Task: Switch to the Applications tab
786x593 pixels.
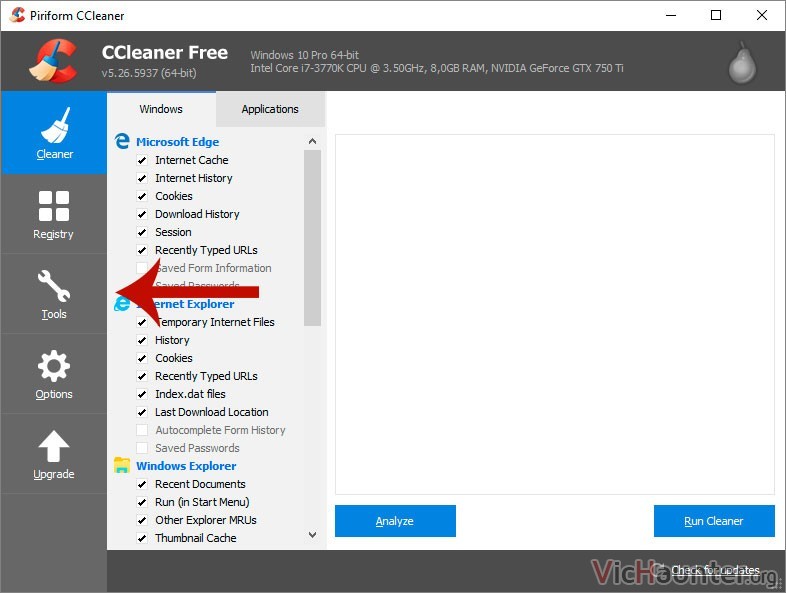Action: (x=270, y=109)
